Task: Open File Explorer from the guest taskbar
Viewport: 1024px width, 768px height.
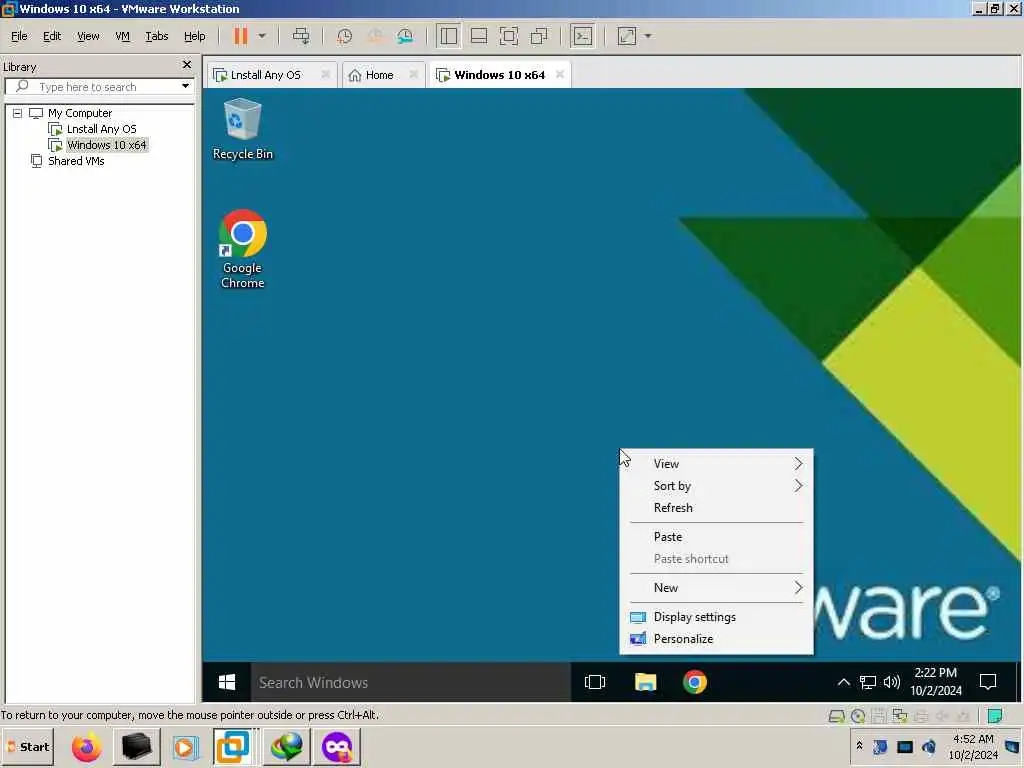Action: click(x=645, y=682)
